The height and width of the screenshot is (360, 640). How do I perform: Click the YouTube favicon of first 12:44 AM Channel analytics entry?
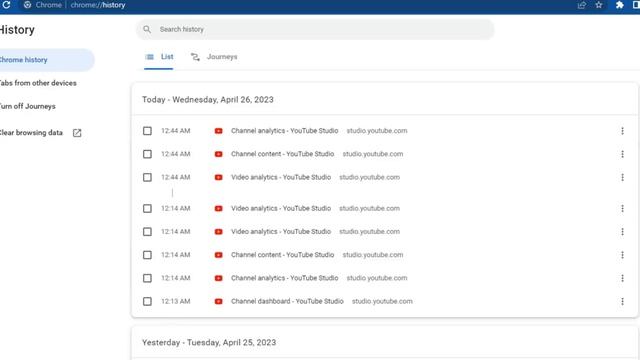[218, 131]
